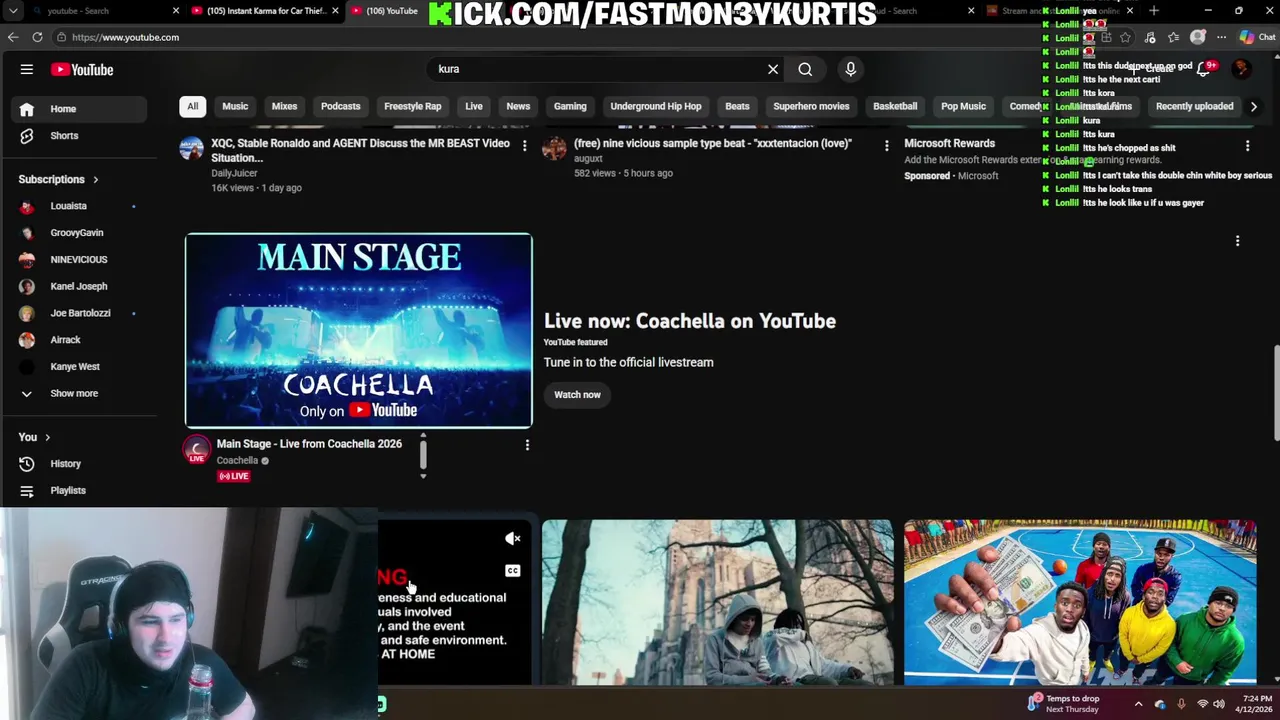Image resolution: width=1280 pixels, height=720 pixels.
Task: Click the magnifier search button
Action: pyautogui.click(x=805, y=69)
